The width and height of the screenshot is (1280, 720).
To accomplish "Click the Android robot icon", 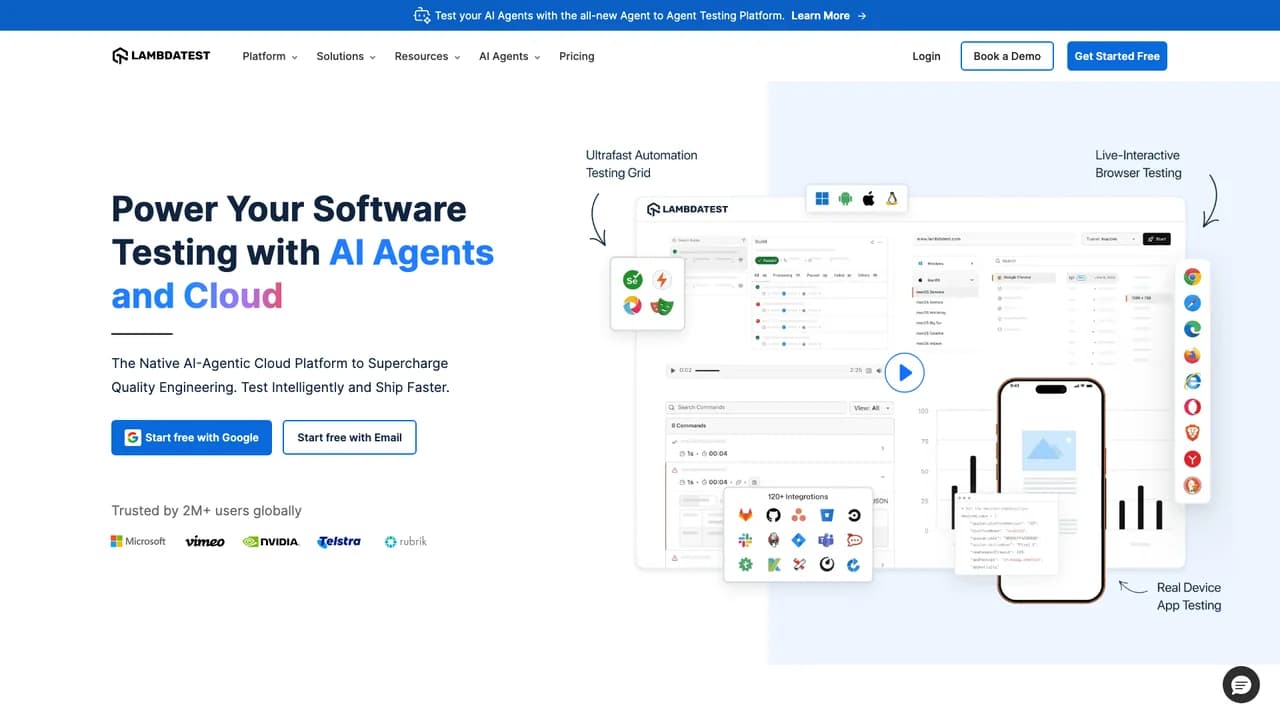I will (845, 199).
